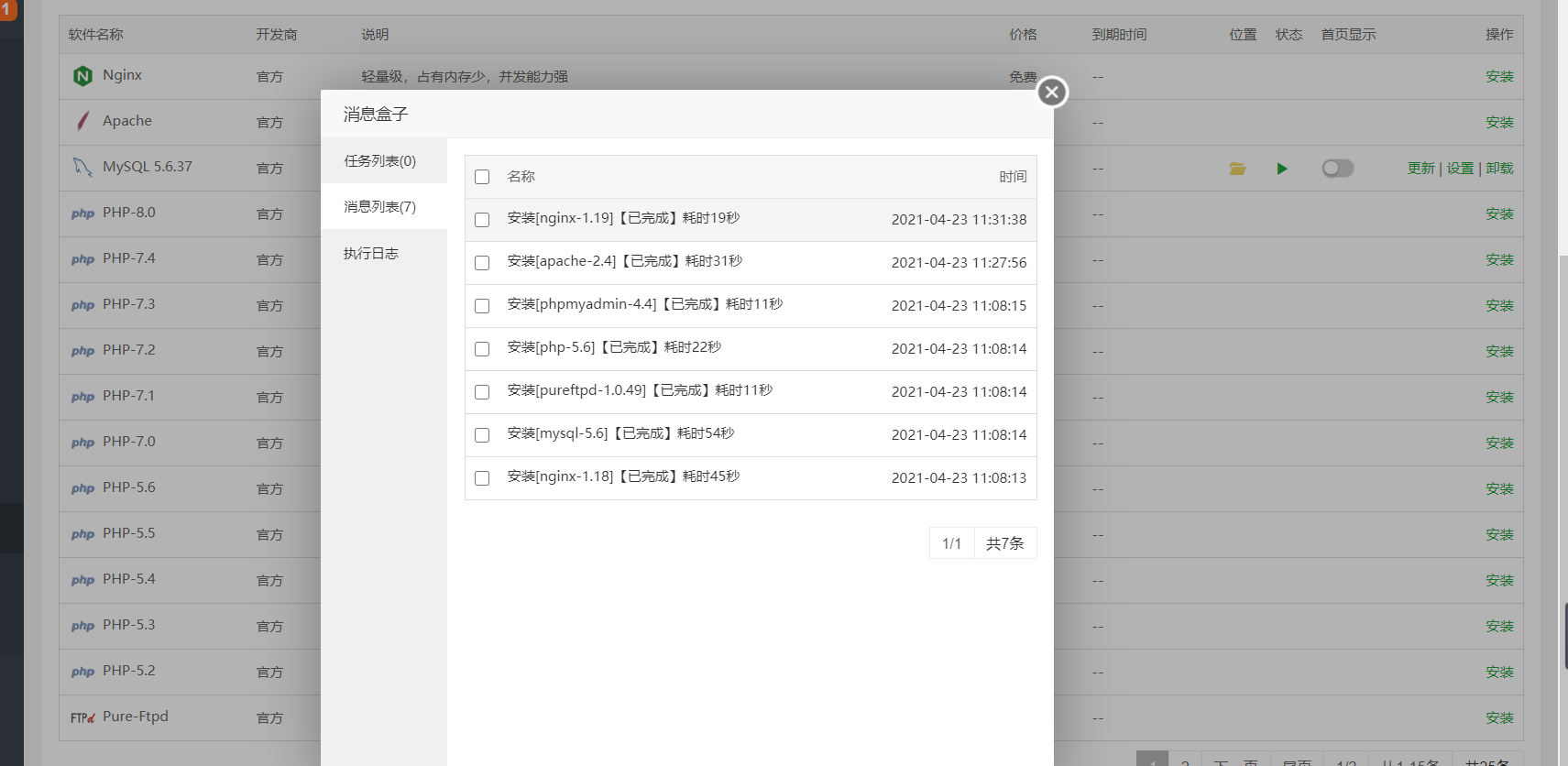Click the timestamp 2021-04-23 11:31:38
1568x766 pixels.
[x=959, y=220]
